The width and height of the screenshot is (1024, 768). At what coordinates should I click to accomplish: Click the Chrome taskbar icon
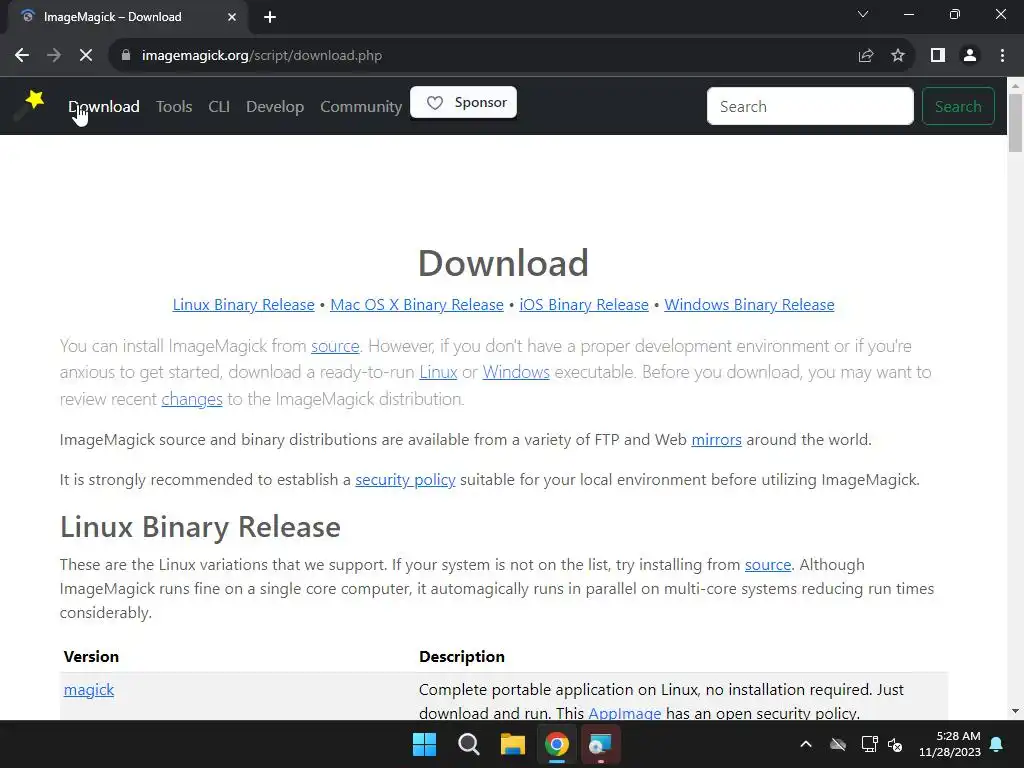557,744
